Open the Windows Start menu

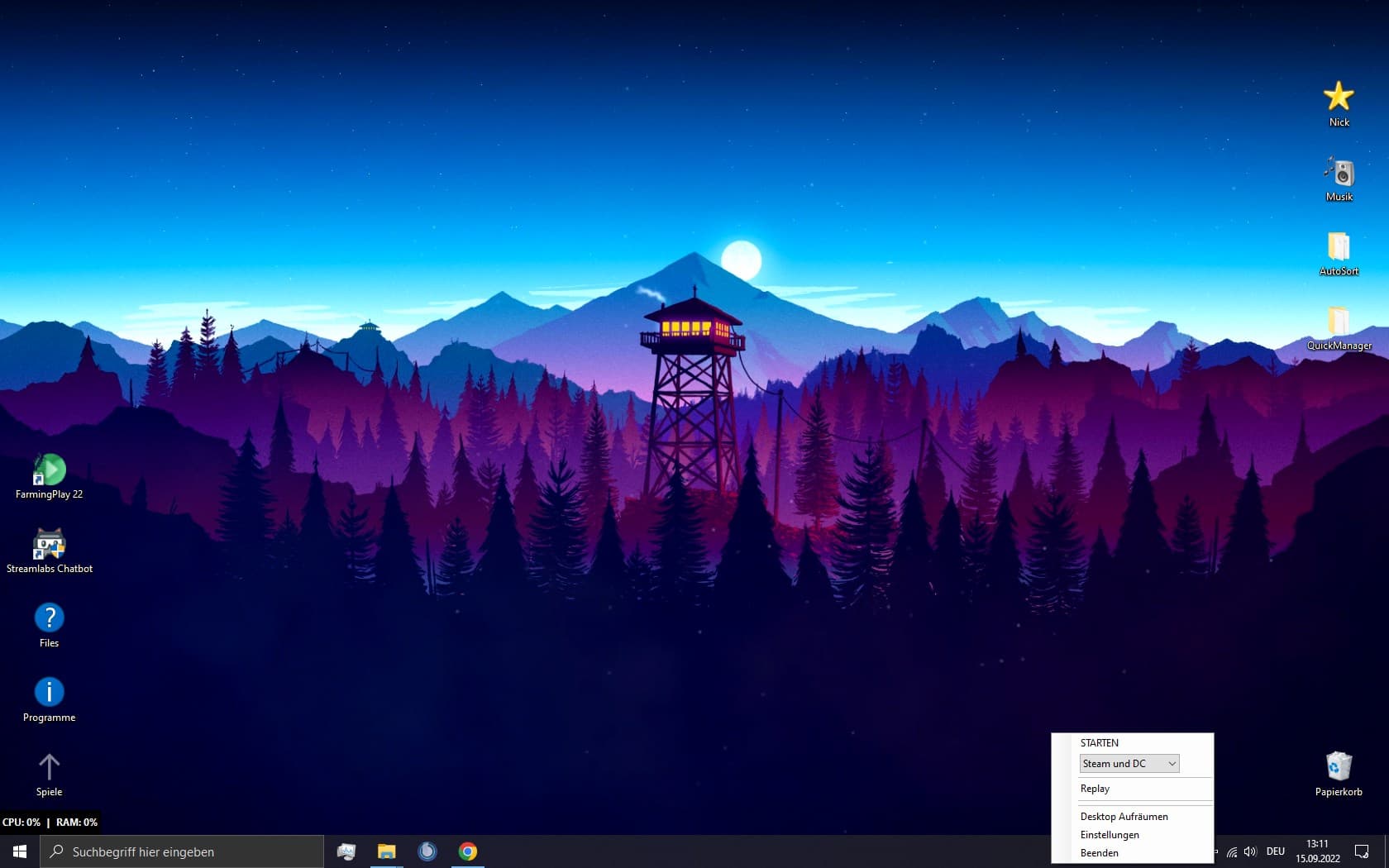click(x=20, y=851)
